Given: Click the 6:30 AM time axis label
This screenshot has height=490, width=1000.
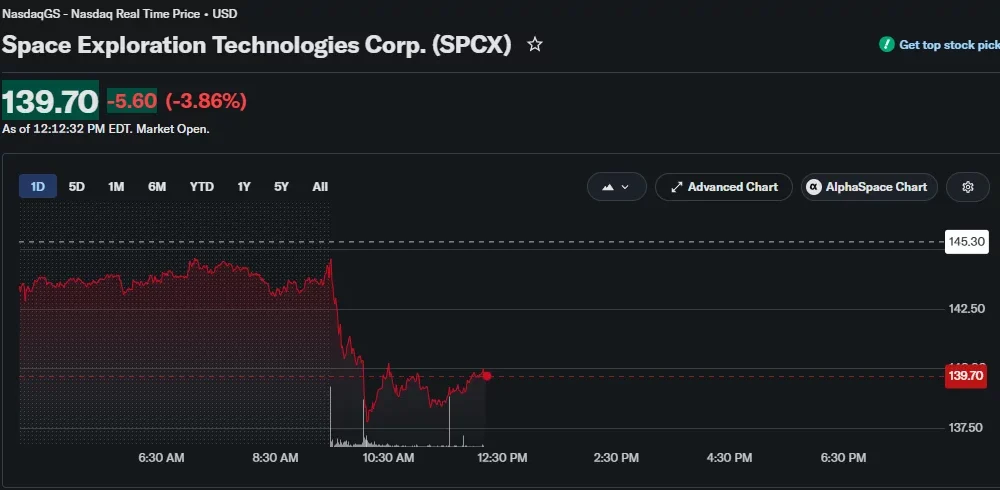Looking at the screenshot, I should pos(161,457).
